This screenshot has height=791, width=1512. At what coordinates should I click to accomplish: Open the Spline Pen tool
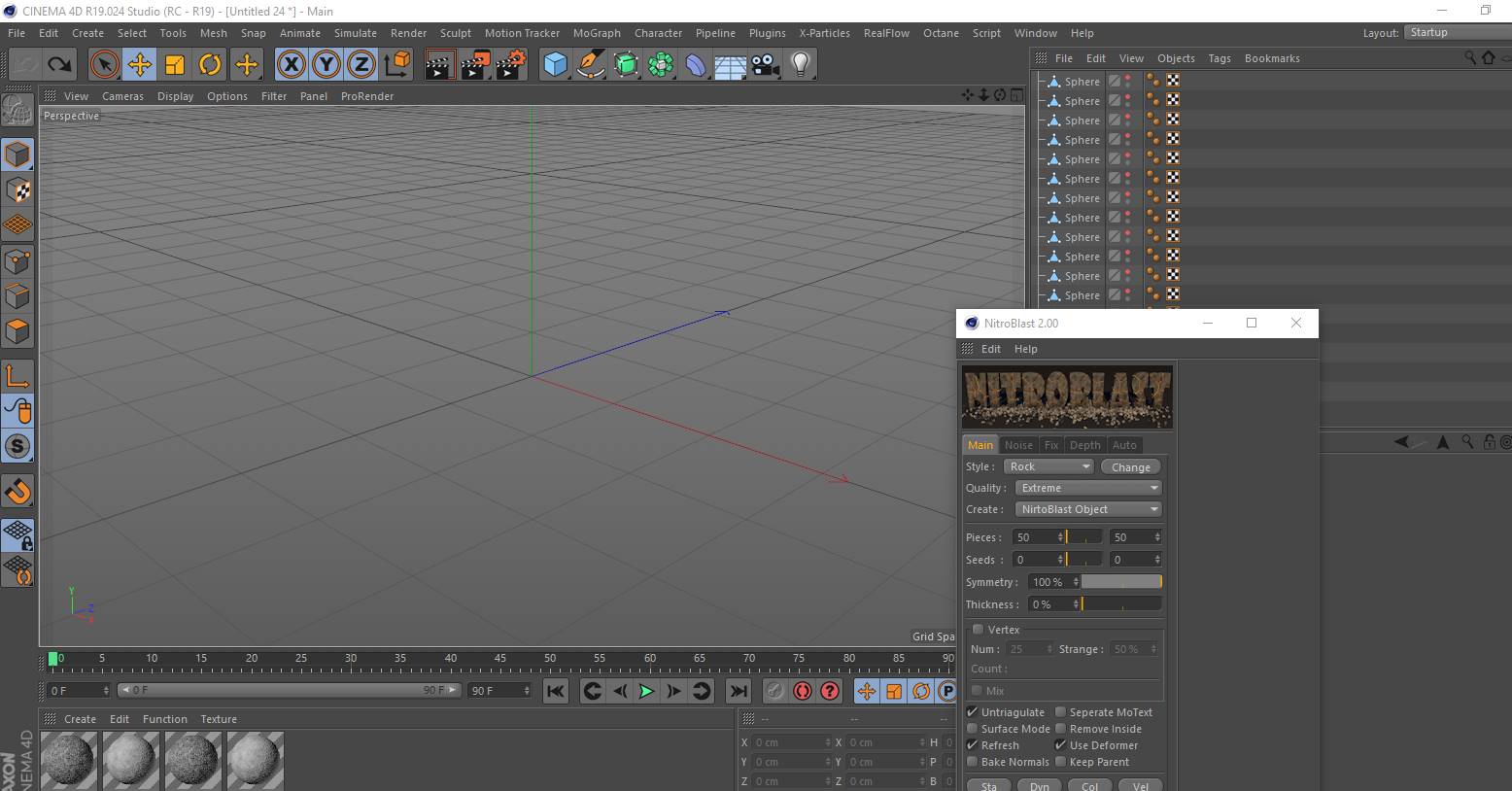point(590,65)
